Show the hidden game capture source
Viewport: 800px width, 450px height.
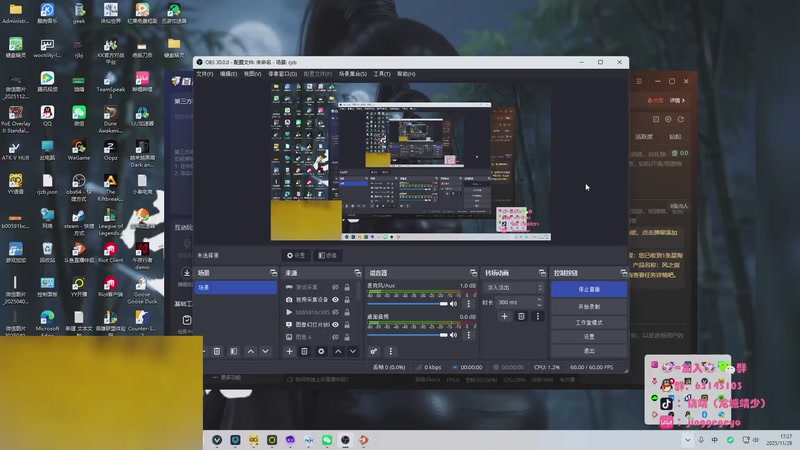(x=335, y=287)
